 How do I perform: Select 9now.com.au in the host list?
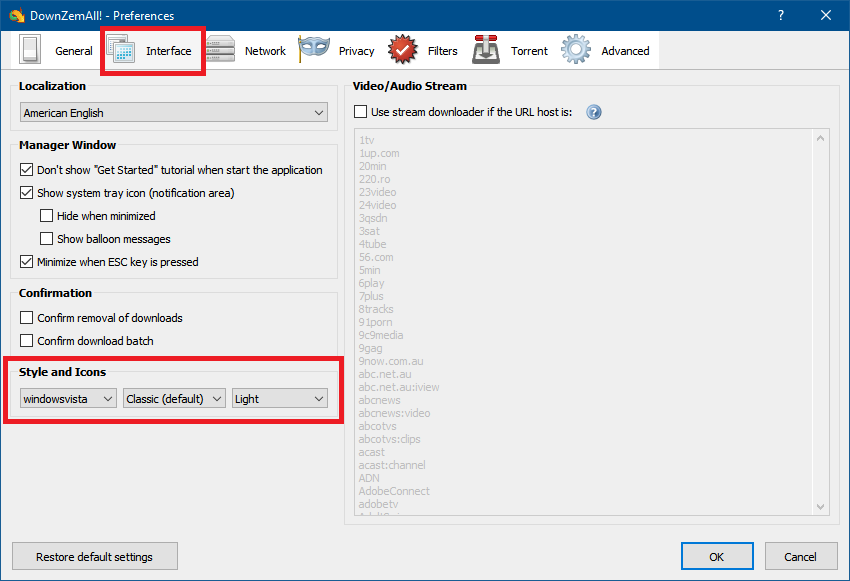point(391,361)
